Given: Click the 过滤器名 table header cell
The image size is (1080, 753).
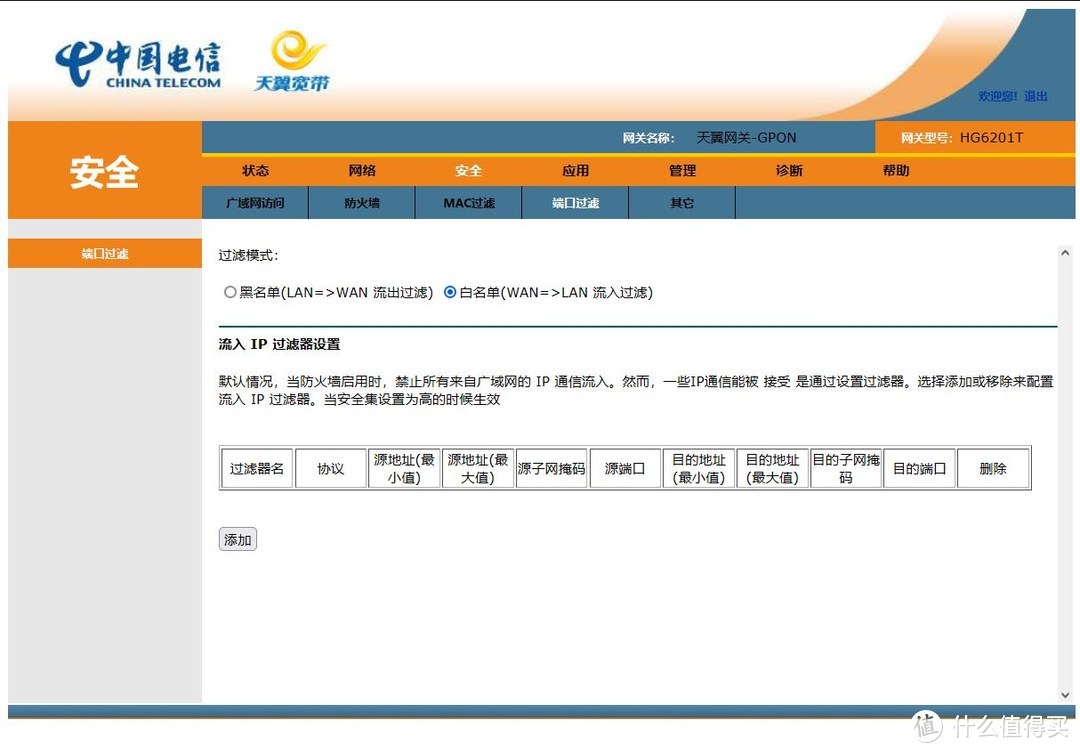Looking at the screenshot, I should (x=256, y=467).
